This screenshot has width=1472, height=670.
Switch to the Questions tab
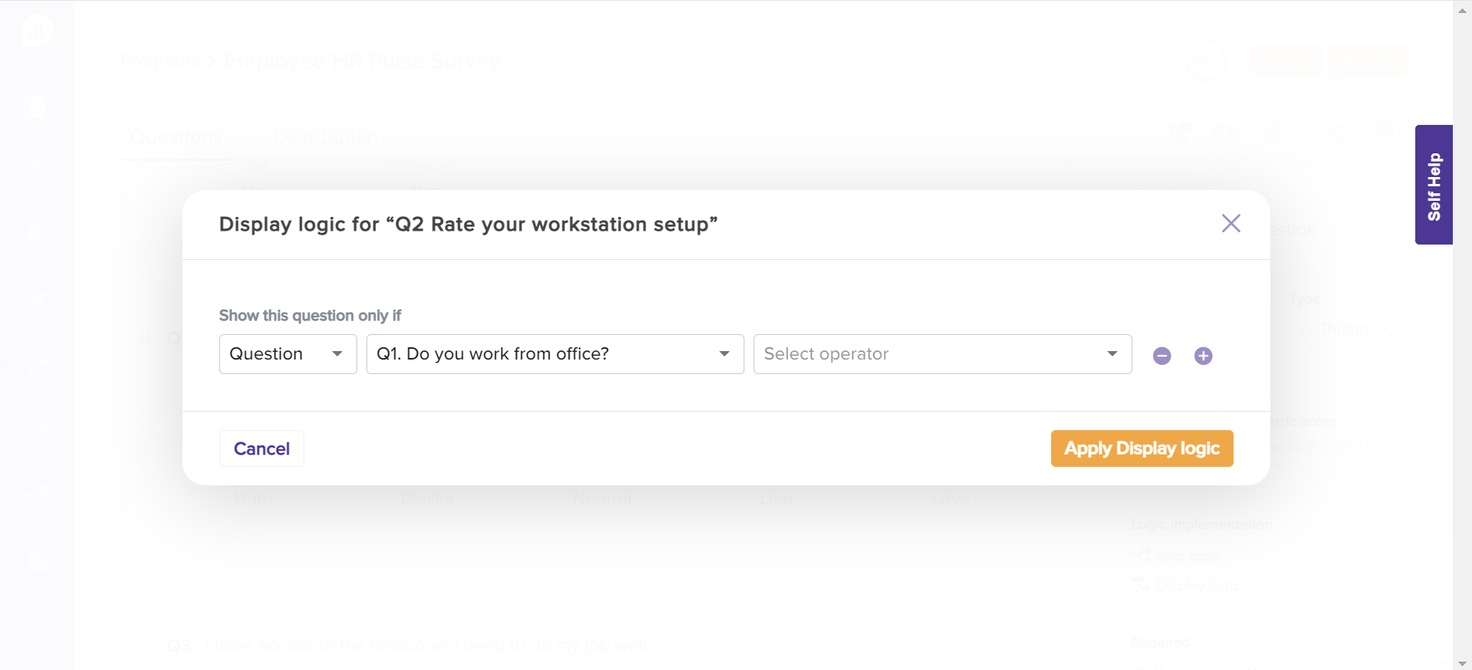[x=176, y=138]
